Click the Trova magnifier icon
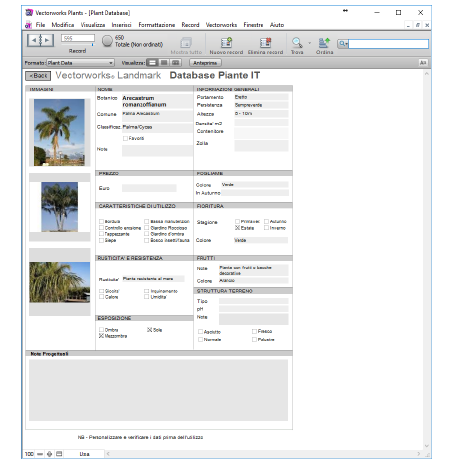The width and height of the screenshot is (451, 463). 297,43
